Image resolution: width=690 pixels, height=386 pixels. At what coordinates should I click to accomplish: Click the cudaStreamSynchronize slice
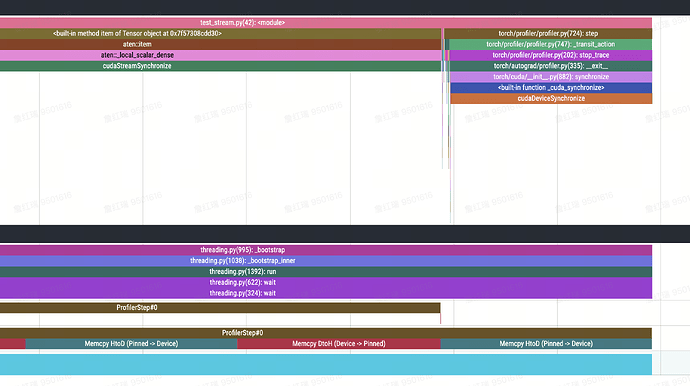click(220, 66)
